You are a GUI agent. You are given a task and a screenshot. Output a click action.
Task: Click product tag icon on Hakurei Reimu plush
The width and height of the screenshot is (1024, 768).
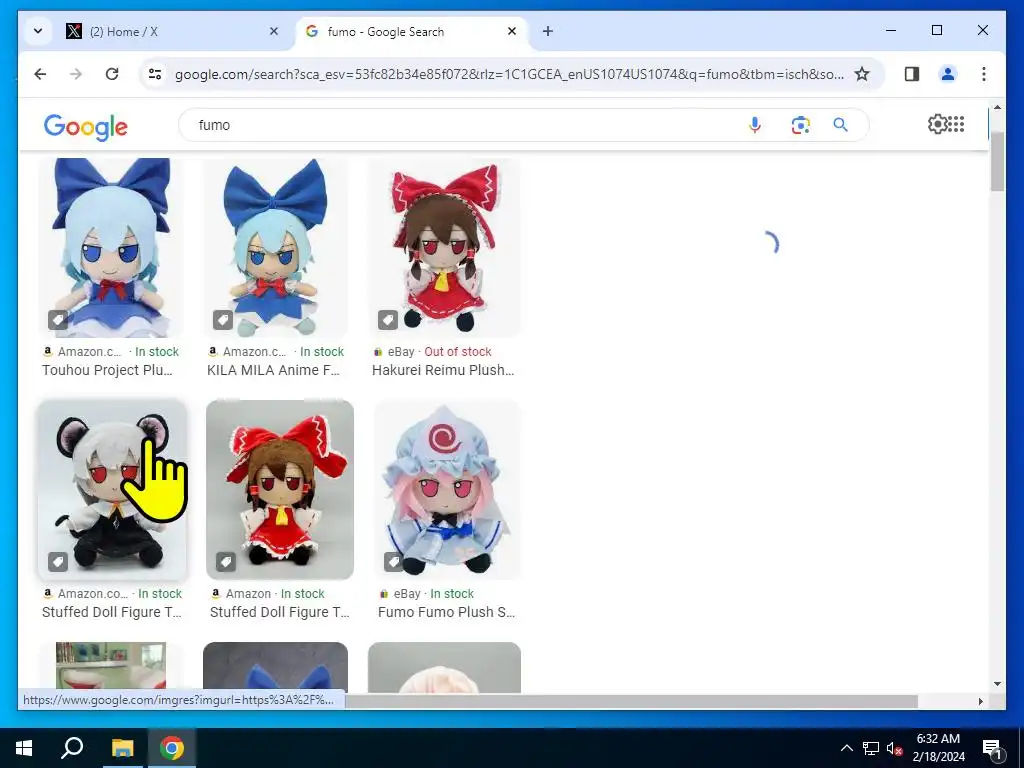pyautogui.click(x=388, y=320)
